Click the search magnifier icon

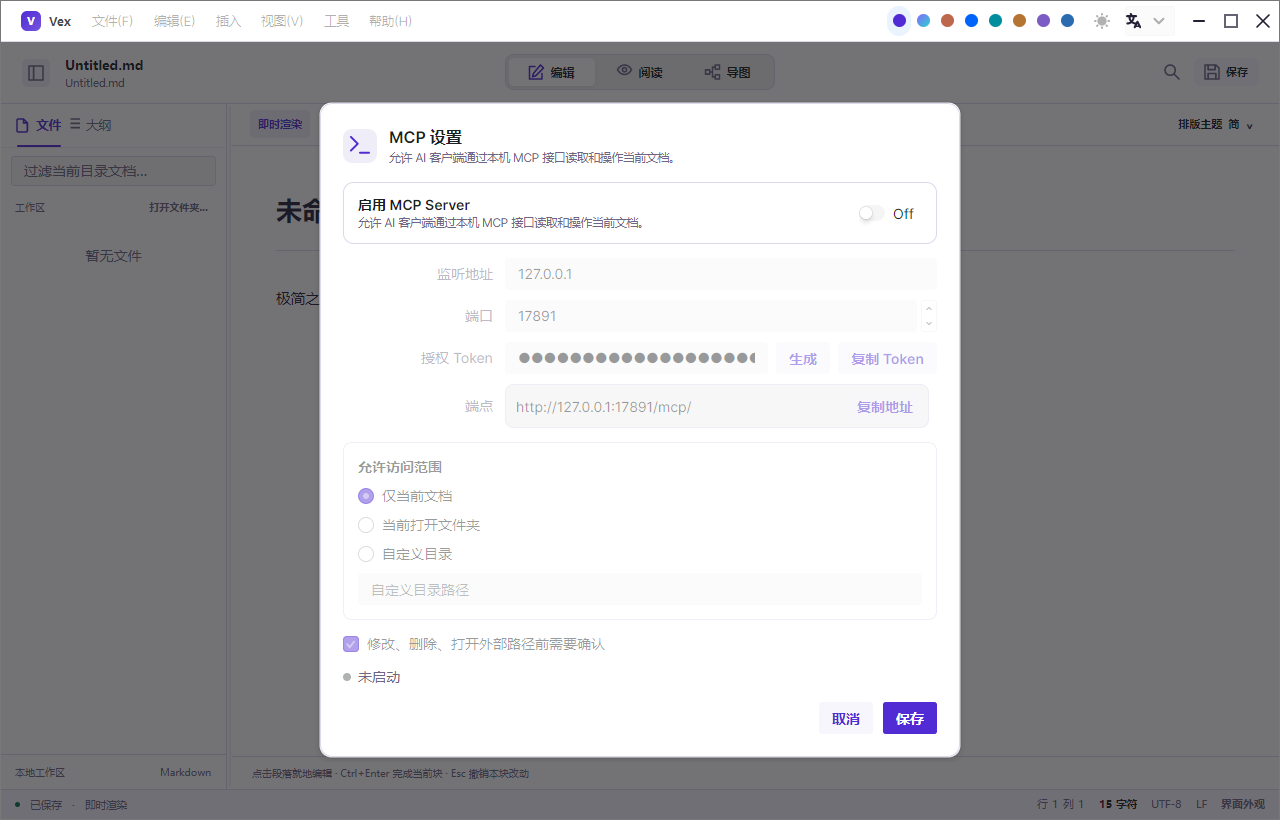tap(1172, 72)
